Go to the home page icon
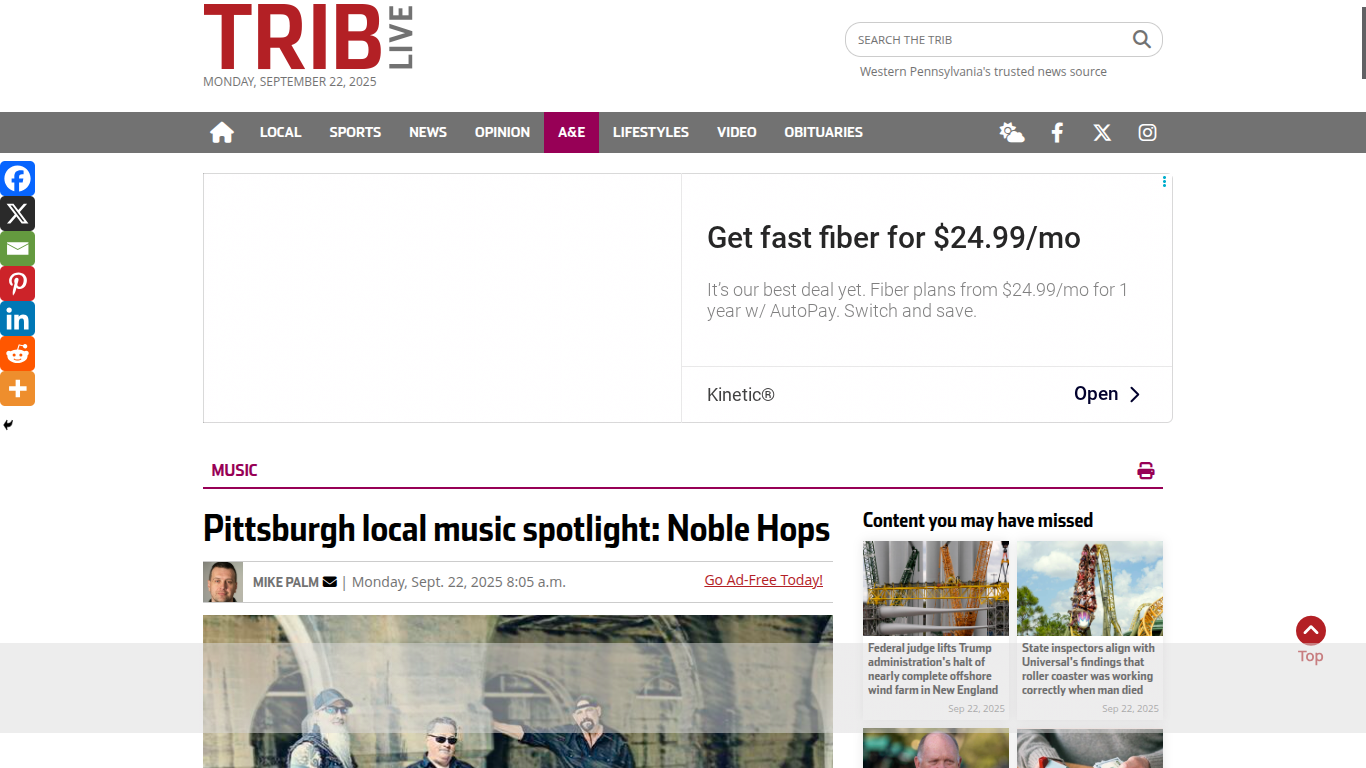 click(x=222, y=132)
